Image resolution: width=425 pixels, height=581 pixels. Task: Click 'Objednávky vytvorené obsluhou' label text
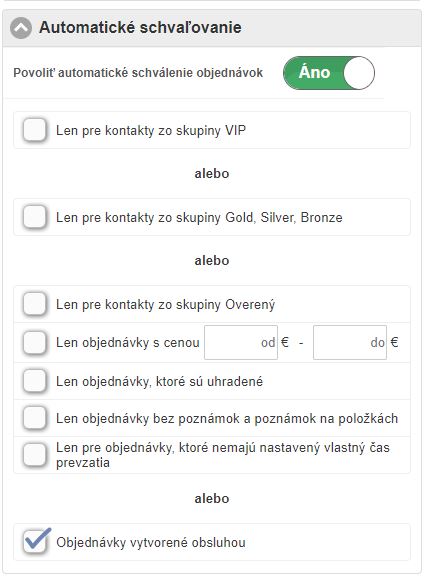pyautogui.click(x=151, y=542)
